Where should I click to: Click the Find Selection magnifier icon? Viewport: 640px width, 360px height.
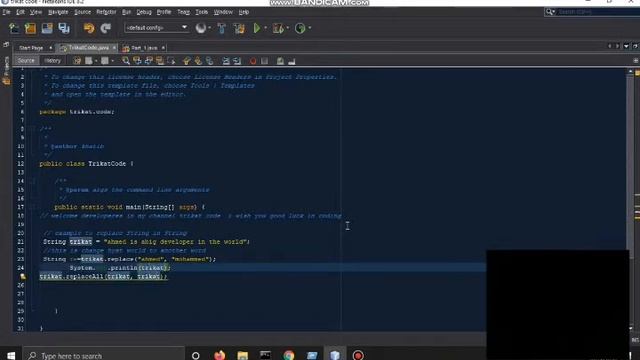[x=126, y=61]
